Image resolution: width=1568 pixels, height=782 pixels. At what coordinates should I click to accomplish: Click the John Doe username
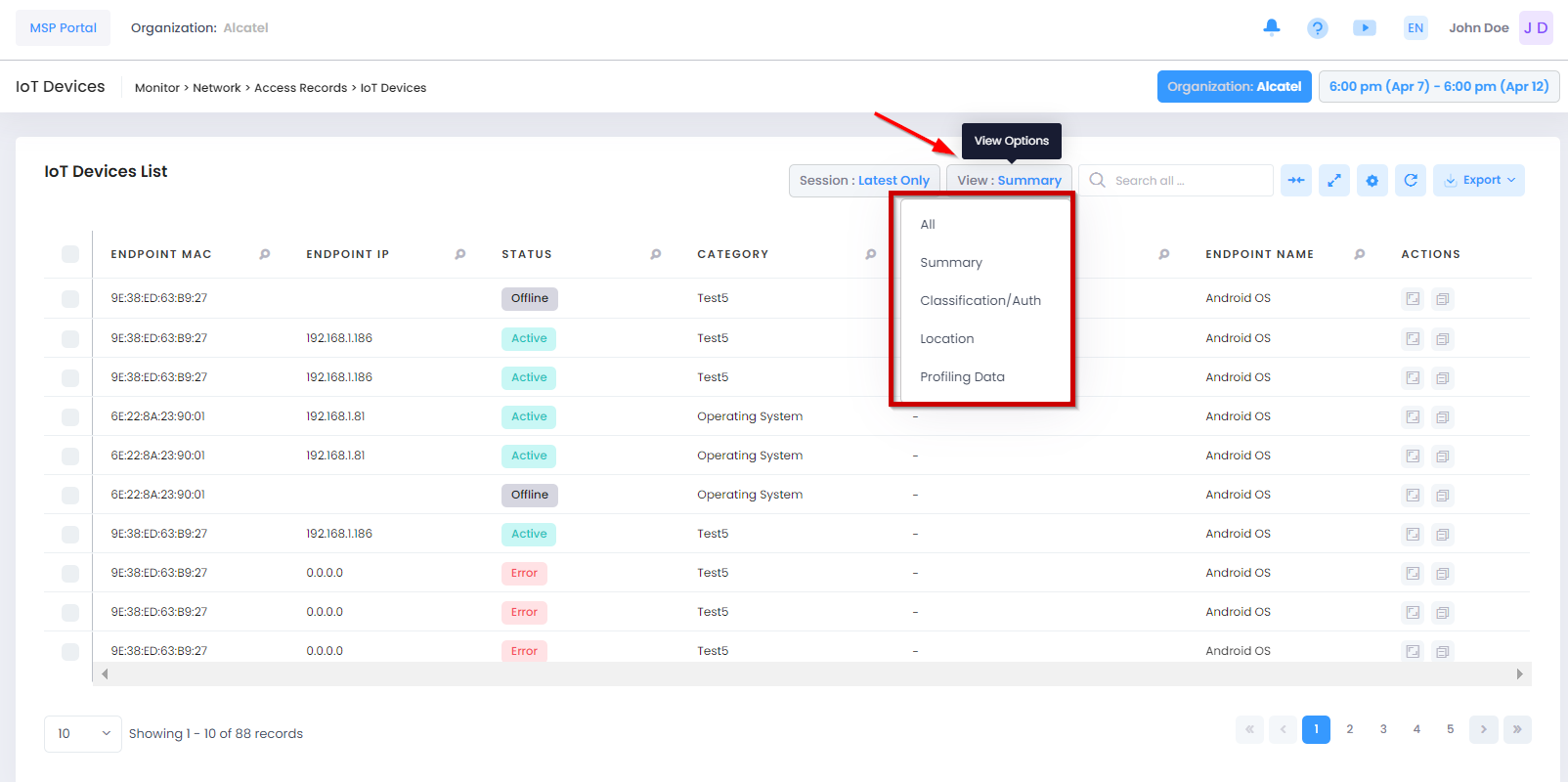[x=1478, y=27]
